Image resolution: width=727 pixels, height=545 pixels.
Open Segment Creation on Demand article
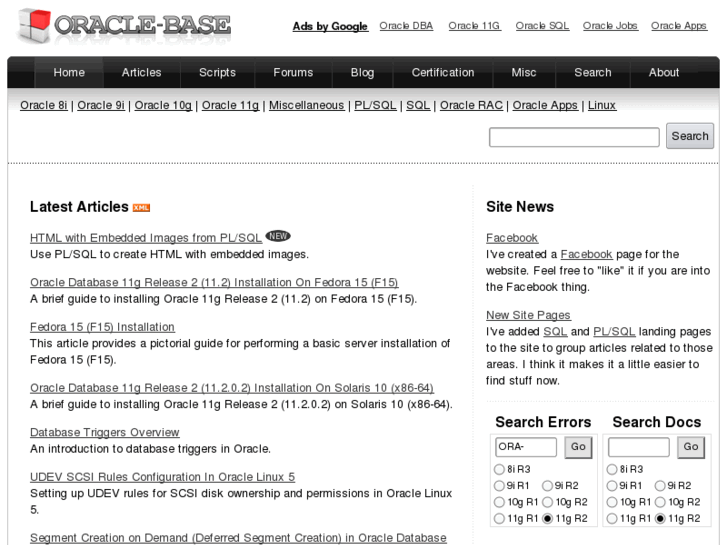coord(238,538)
